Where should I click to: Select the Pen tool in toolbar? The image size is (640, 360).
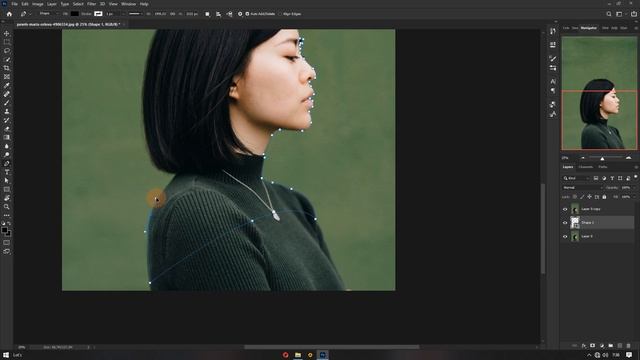coord(7,163)
